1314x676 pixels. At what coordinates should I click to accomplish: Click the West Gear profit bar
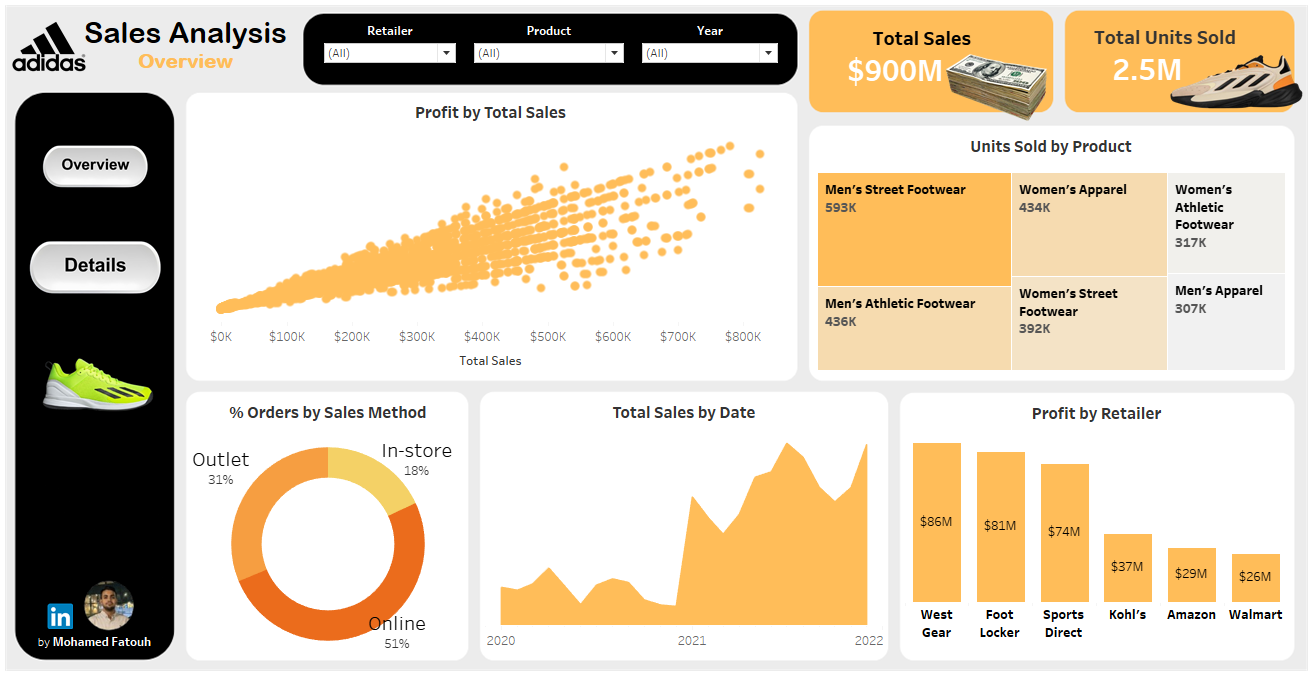pos(937,522)
